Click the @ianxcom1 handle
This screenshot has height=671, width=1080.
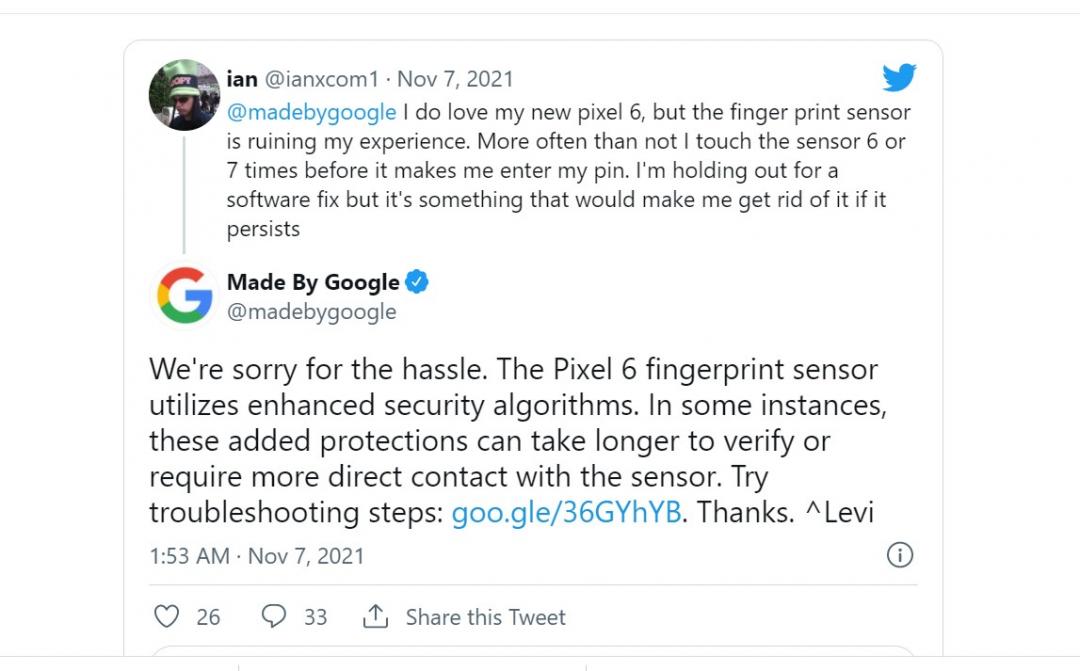point(324,79)
